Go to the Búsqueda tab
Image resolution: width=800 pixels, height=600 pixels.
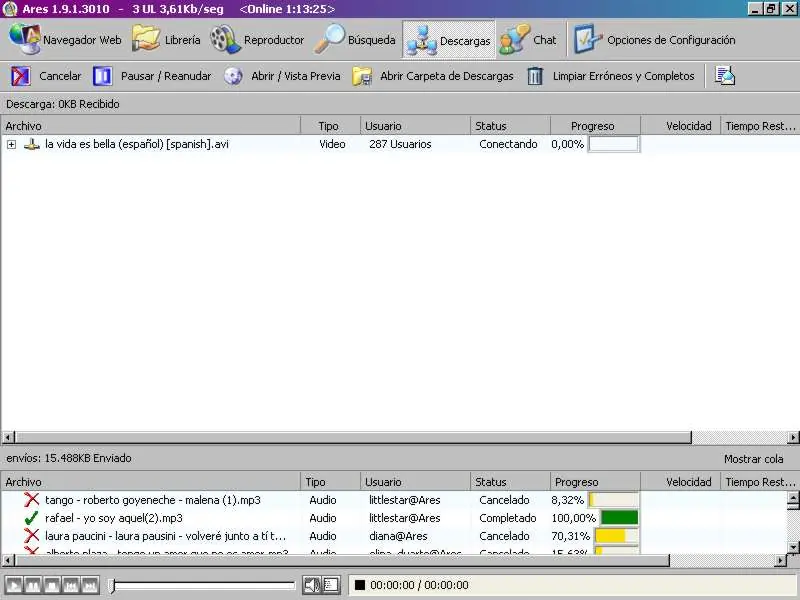point(355,39)
